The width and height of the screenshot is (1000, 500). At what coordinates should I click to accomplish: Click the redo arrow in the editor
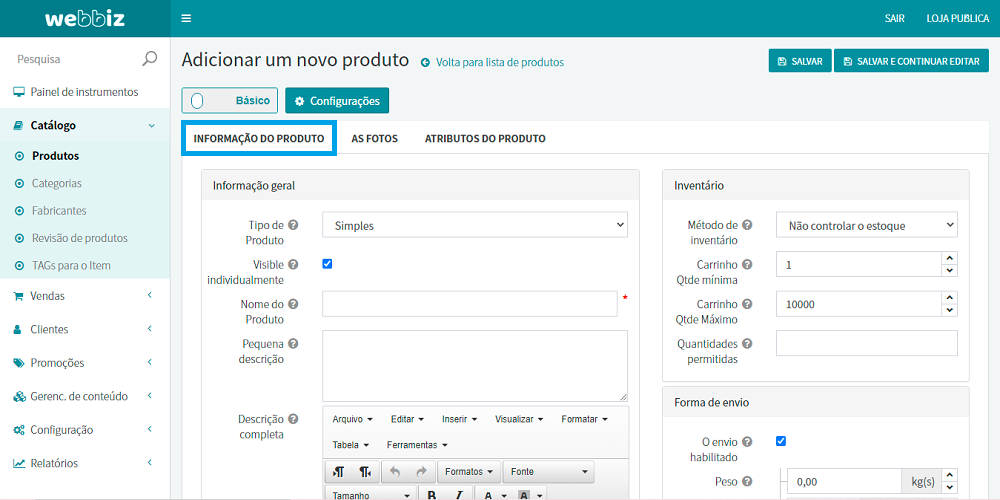click(421, 472)
